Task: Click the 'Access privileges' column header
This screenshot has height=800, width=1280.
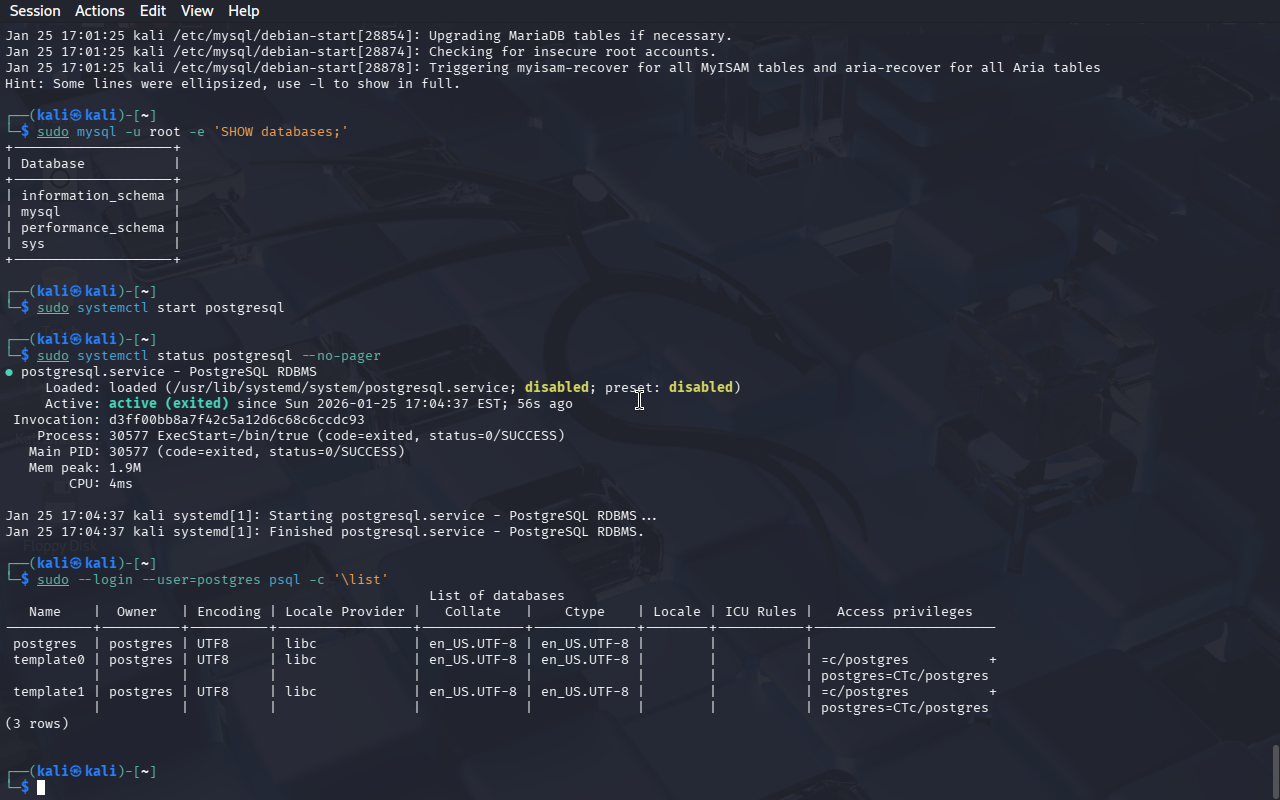Action: 904,612
